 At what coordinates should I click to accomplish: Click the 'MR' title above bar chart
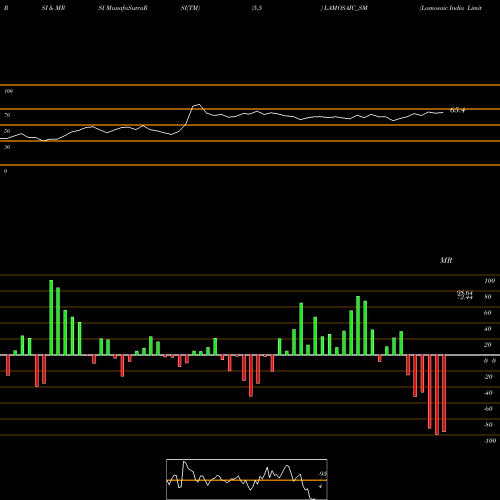(446, 261)
